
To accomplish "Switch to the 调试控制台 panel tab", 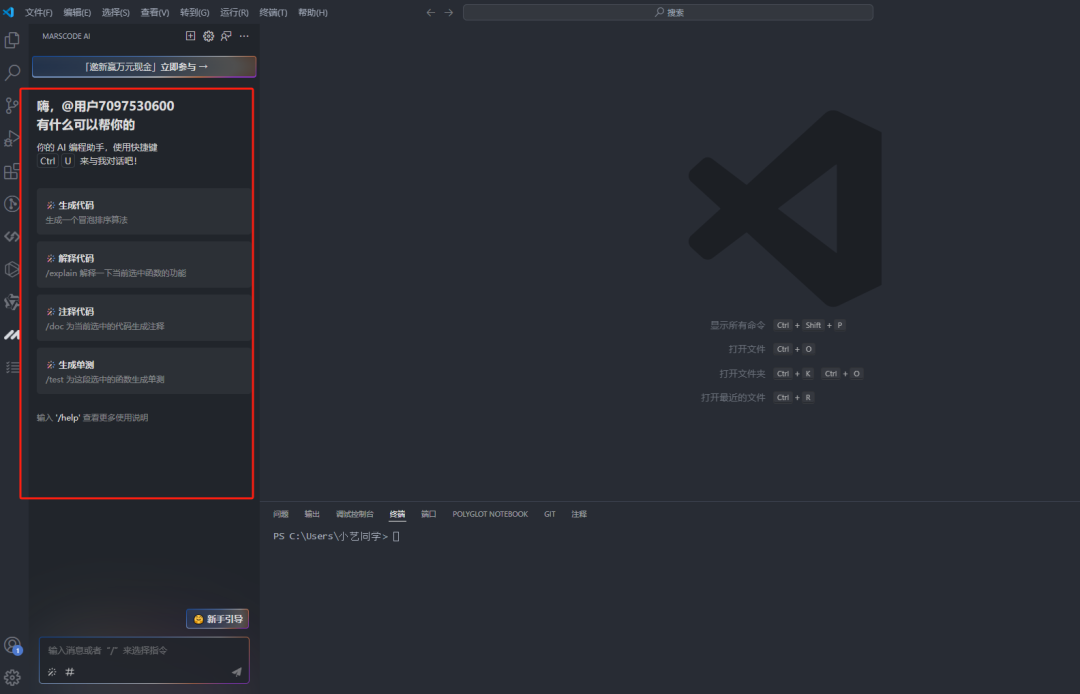I will click(355, 514).
